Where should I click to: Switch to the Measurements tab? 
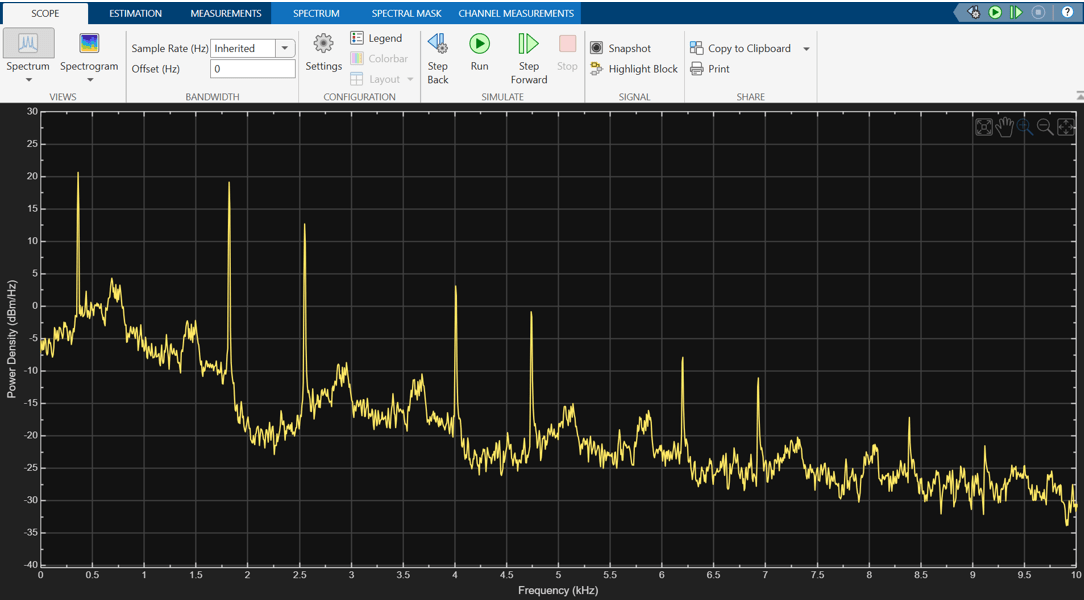click(226, 13)
